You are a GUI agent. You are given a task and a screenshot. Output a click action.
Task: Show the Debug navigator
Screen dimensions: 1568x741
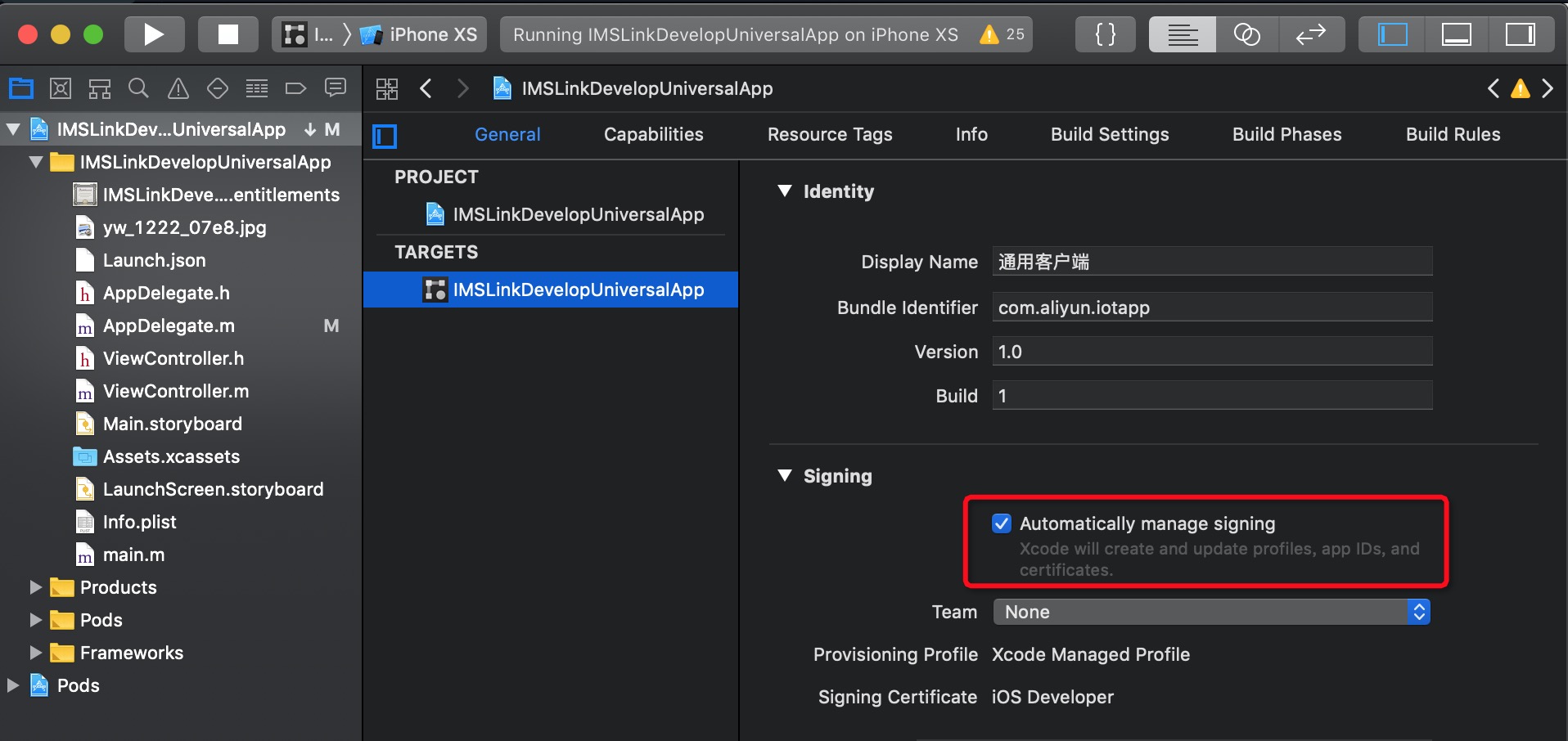point(257,88)
